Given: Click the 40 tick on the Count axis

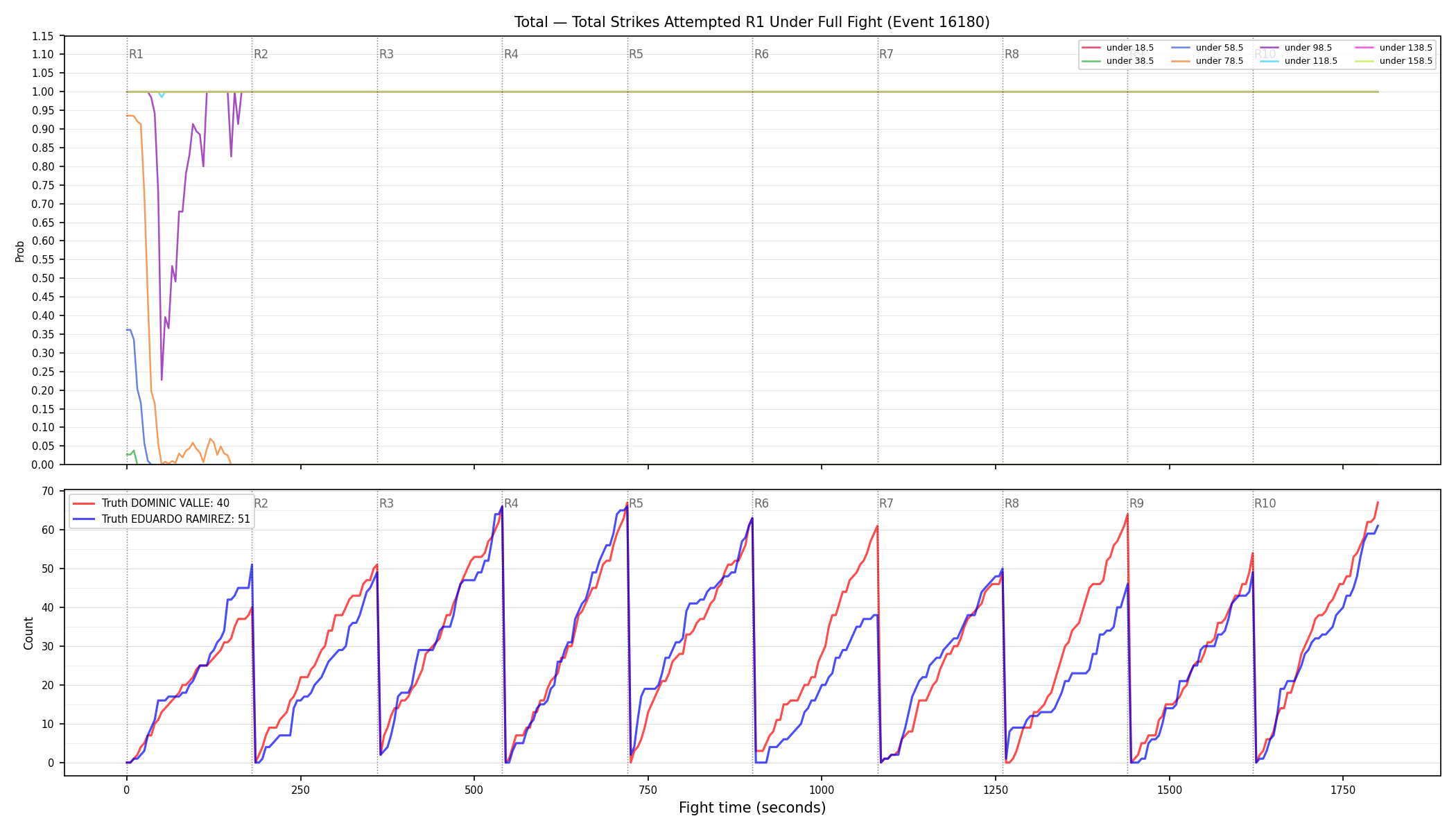Looking at the screenshot, I should (x=48, y=608).
